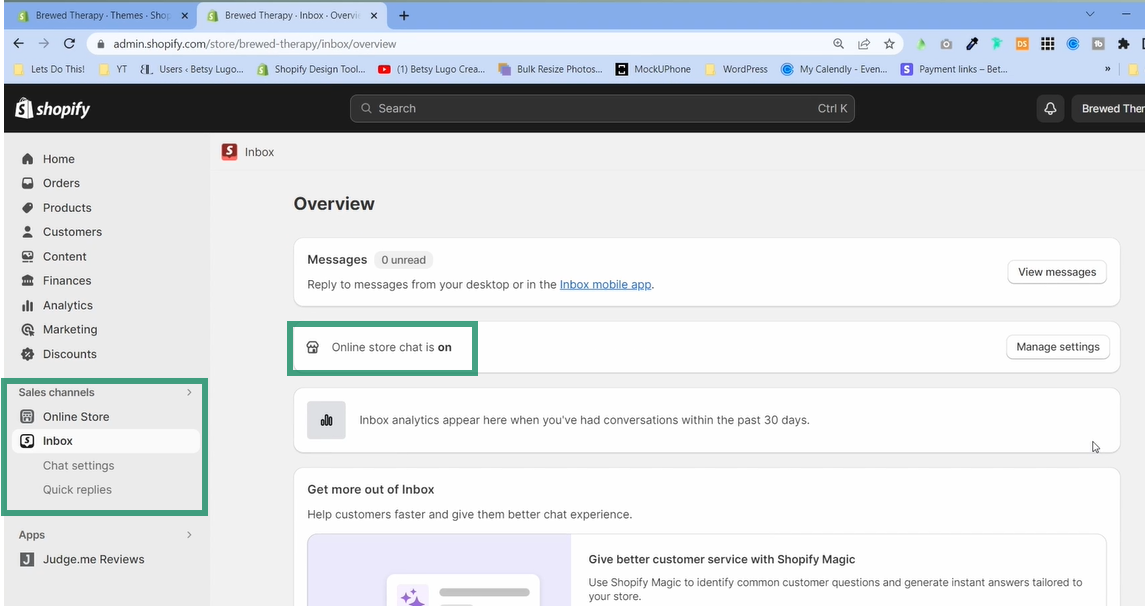Select Quick replies in the sidebar
Viewport: 1145px width, 606px height.
(x=77, y=489)
